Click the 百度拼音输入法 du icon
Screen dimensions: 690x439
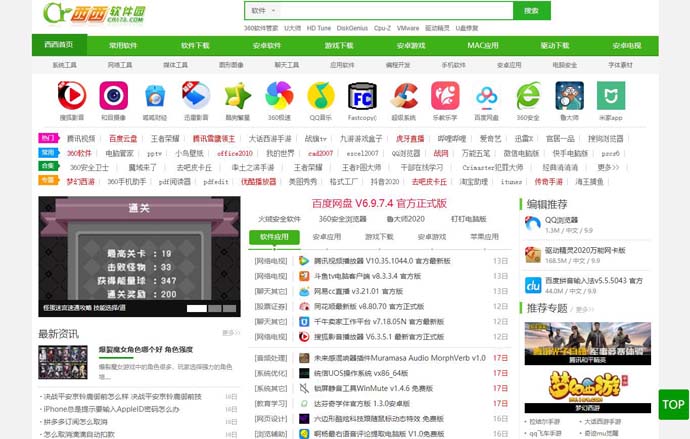pyautogui.click(x=533, y=285)
